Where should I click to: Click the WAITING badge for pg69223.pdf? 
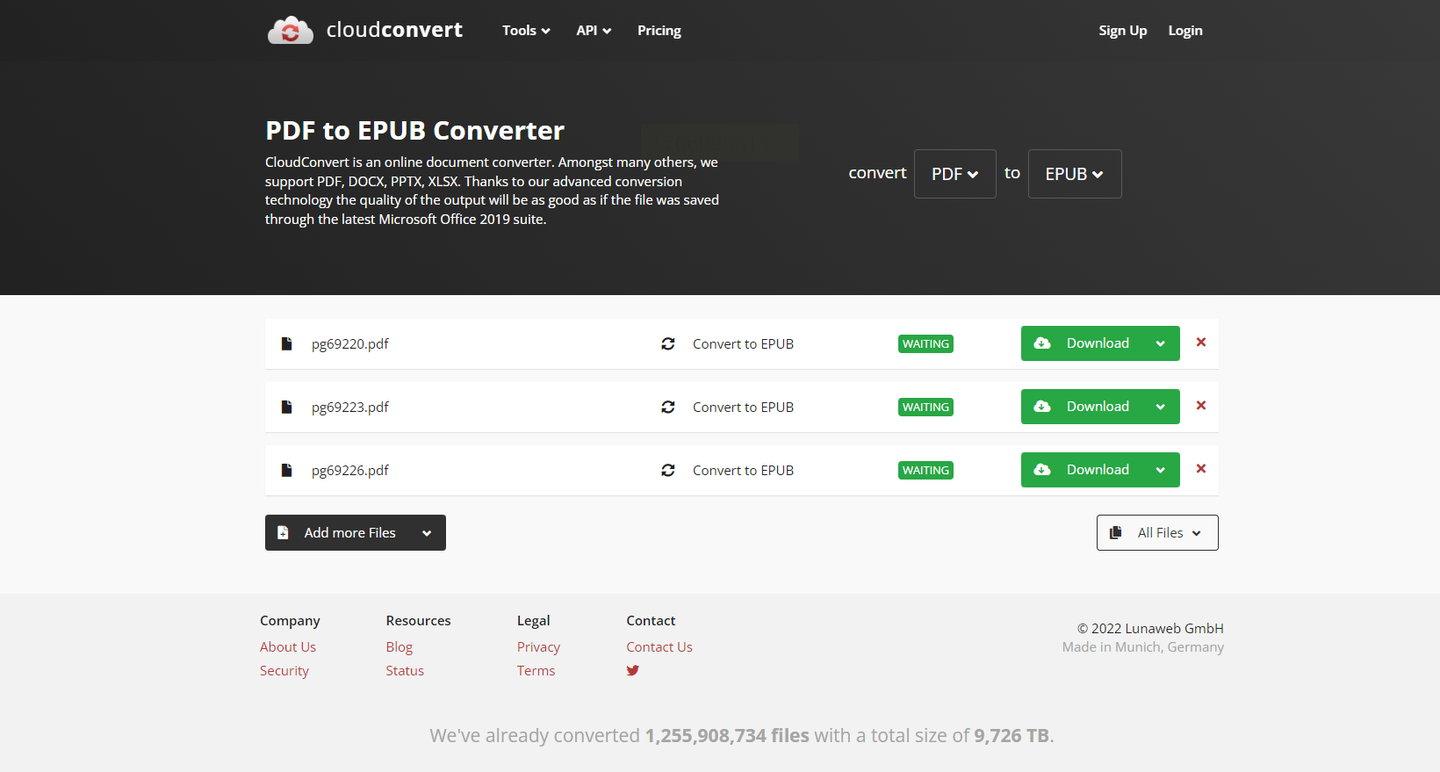[926, 407]
